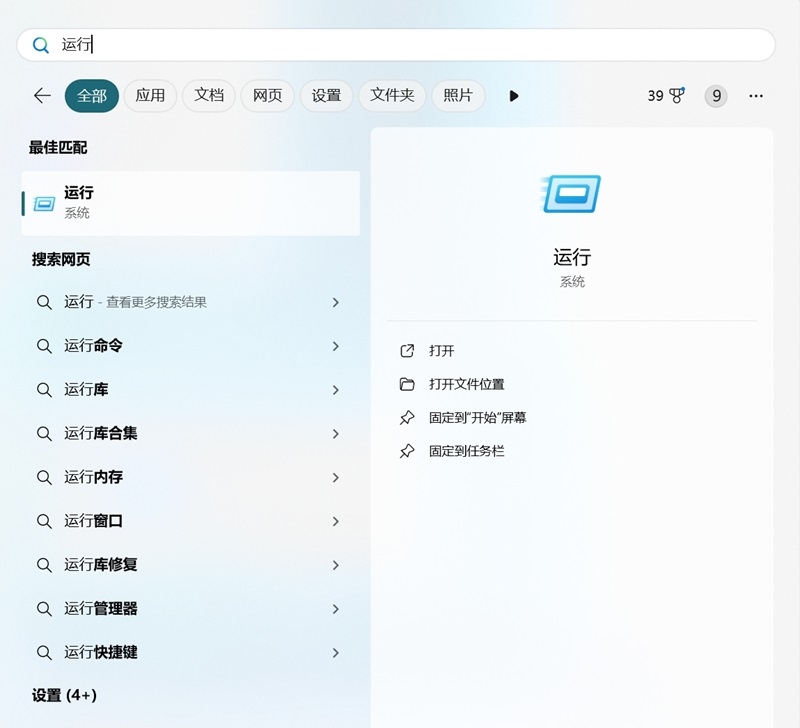Click 运行内存 web suggestion text

pyautogui.click(x=93, y=478)
